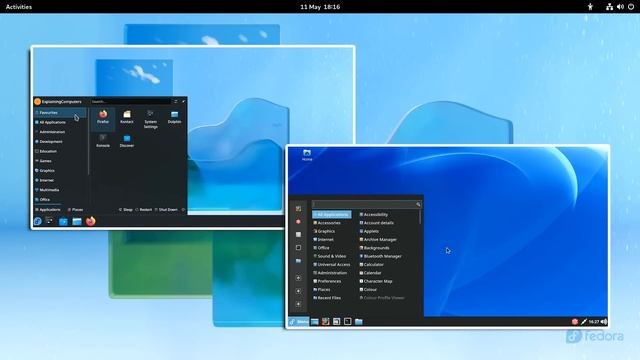640x360 pixels.
Task: Select Favourites category in KDE launcher
Action: pos(60,113)
